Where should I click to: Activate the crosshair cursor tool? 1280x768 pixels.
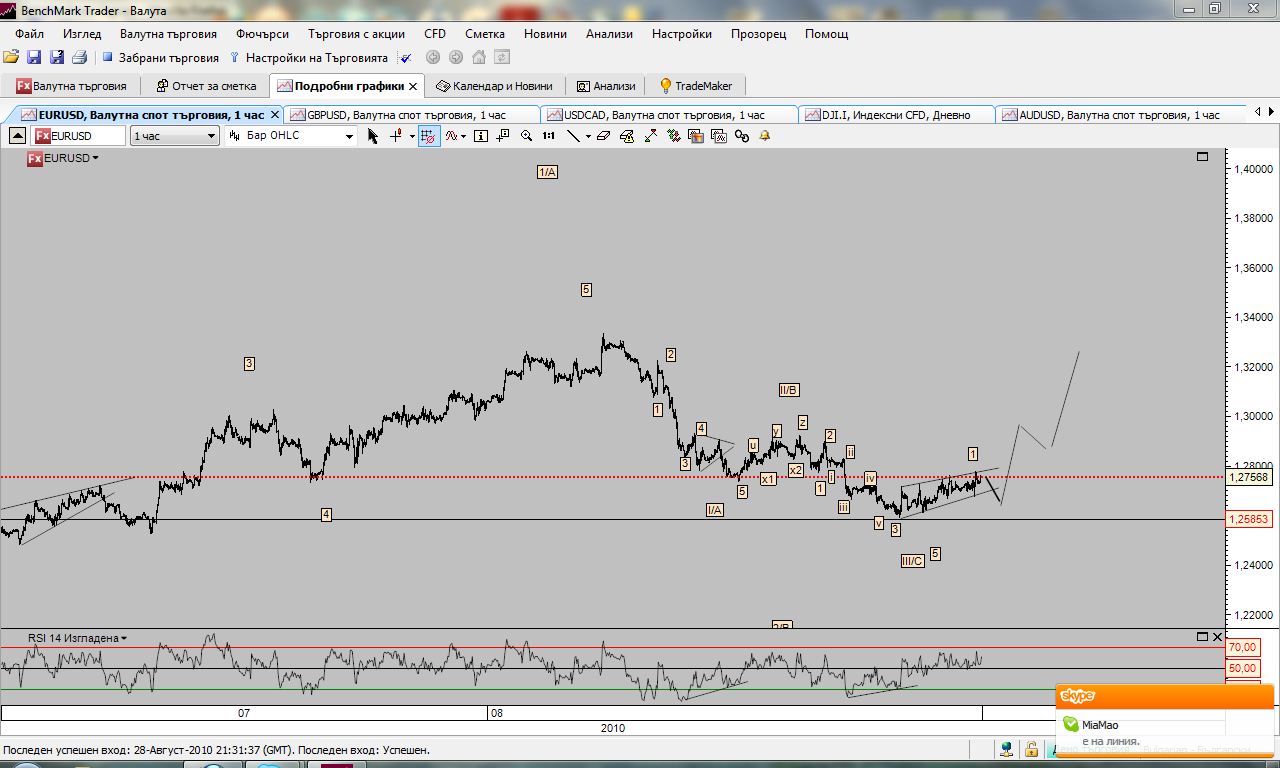[x=396, y=136]
